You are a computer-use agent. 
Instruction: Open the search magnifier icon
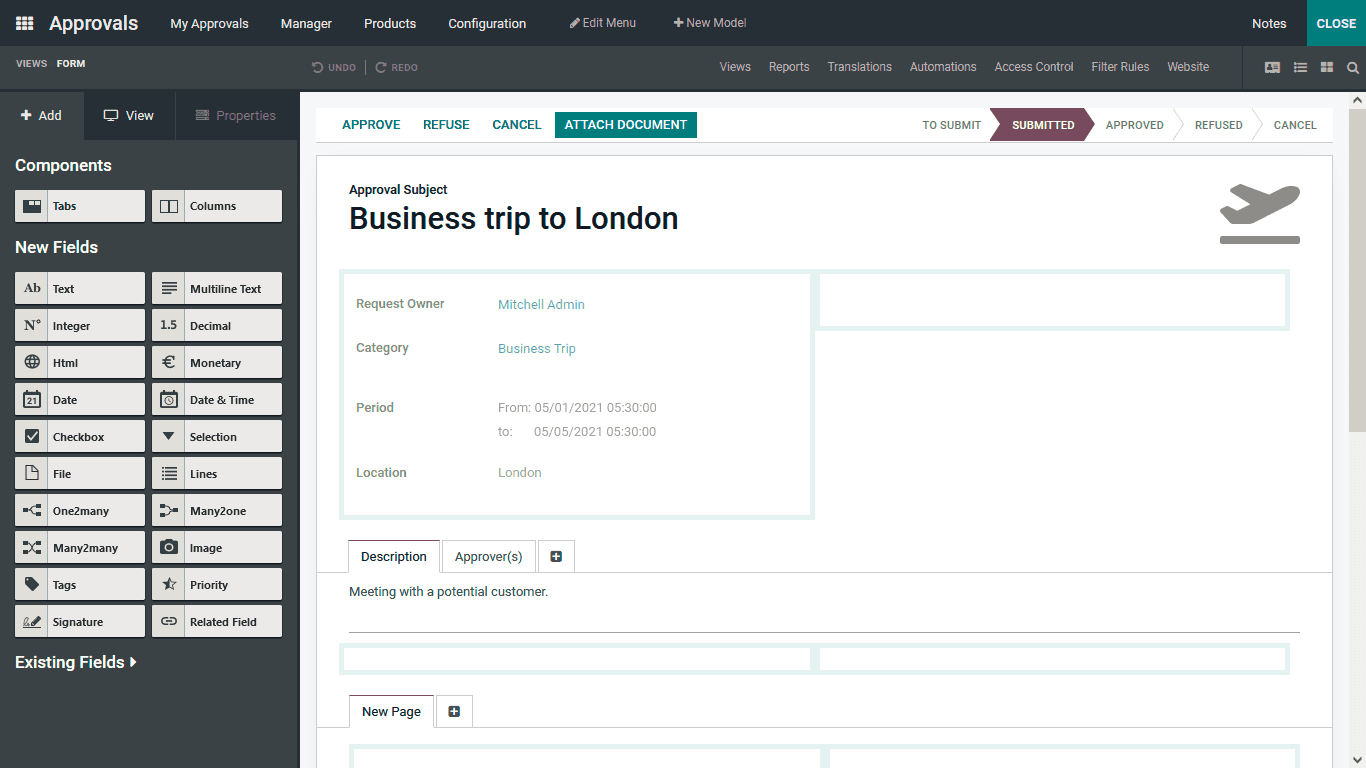(x=1353, y=67)
